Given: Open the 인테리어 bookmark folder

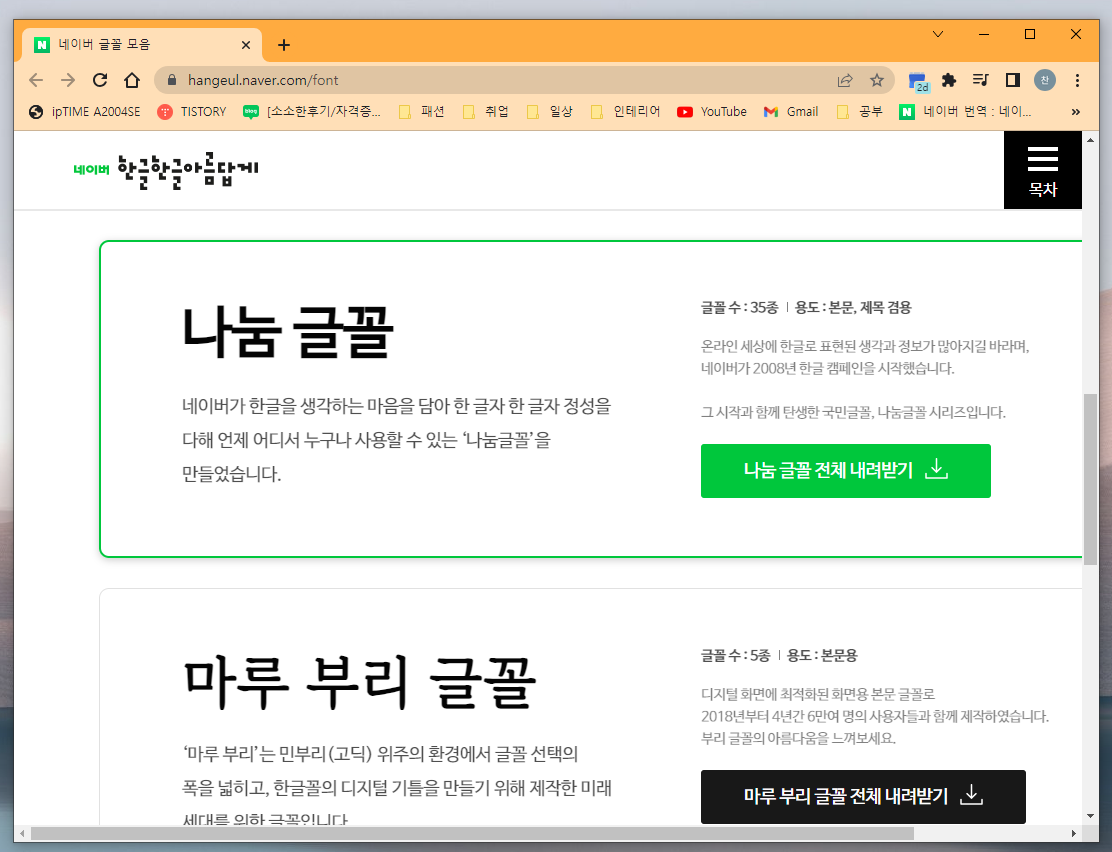Looking at the screenshot, I should (x=626, y=111).
